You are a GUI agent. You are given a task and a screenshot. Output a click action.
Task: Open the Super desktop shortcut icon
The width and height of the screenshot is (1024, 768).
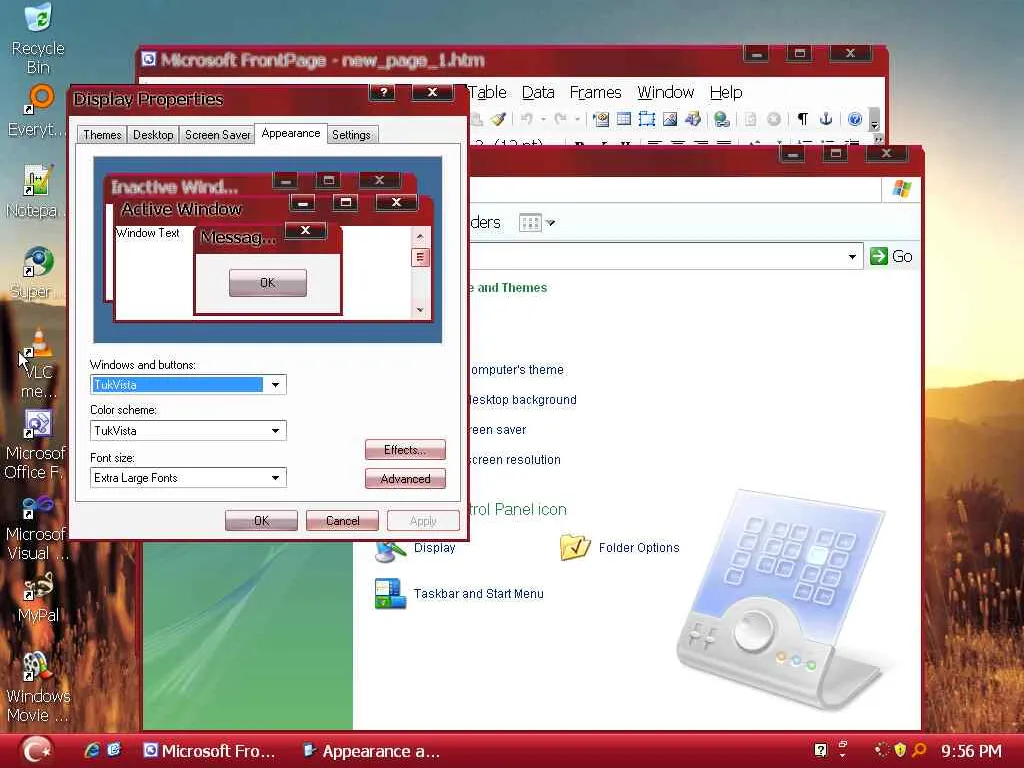coord(37,272)
